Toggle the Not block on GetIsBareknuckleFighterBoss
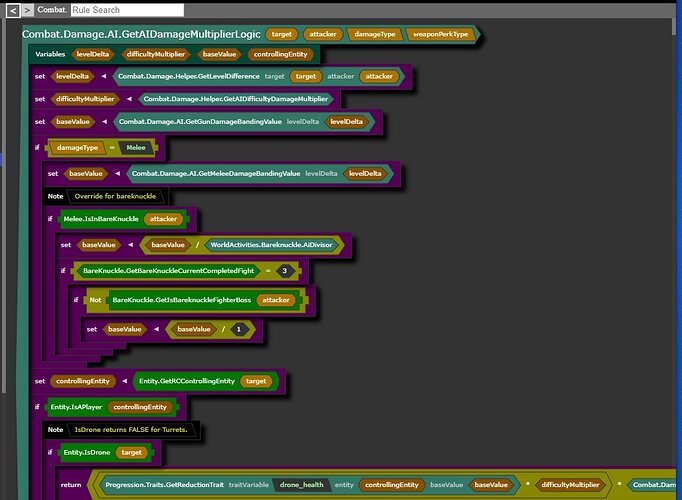682x500 pixels. click(95, 299)
